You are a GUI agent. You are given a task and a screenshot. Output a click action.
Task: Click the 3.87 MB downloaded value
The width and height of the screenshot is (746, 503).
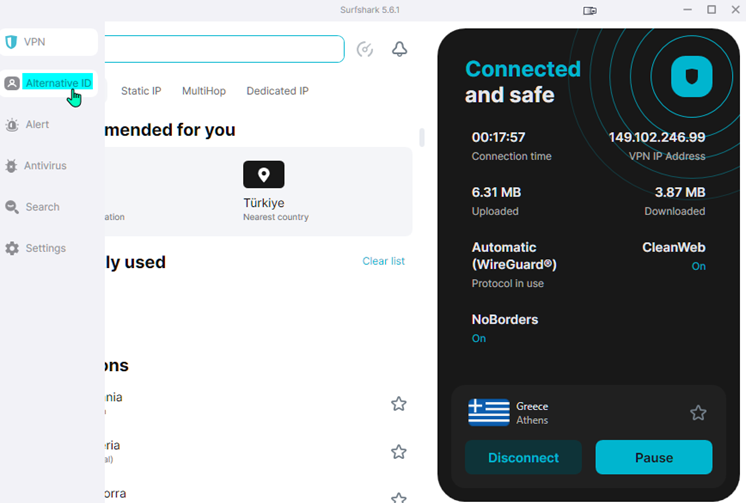[x=680, y=192]
